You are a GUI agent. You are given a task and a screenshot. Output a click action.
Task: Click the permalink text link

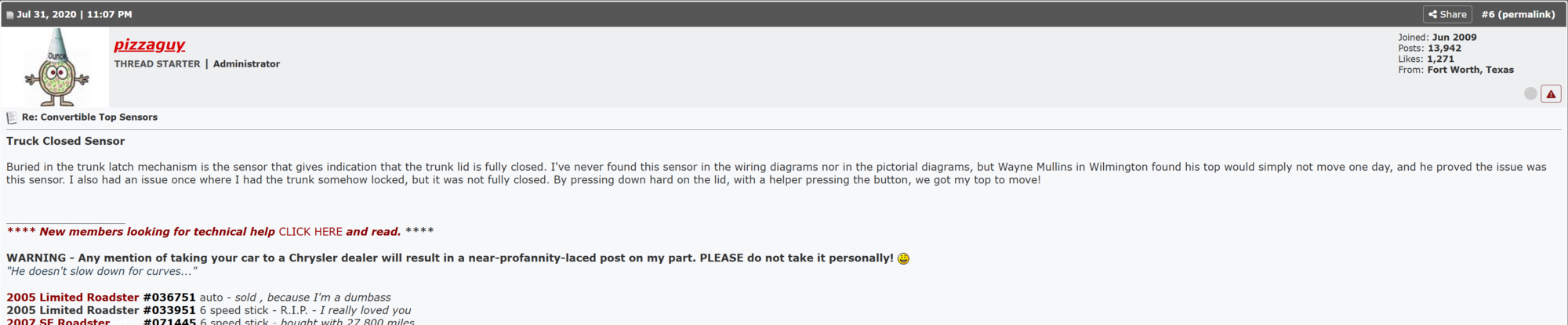(1526, 14)
